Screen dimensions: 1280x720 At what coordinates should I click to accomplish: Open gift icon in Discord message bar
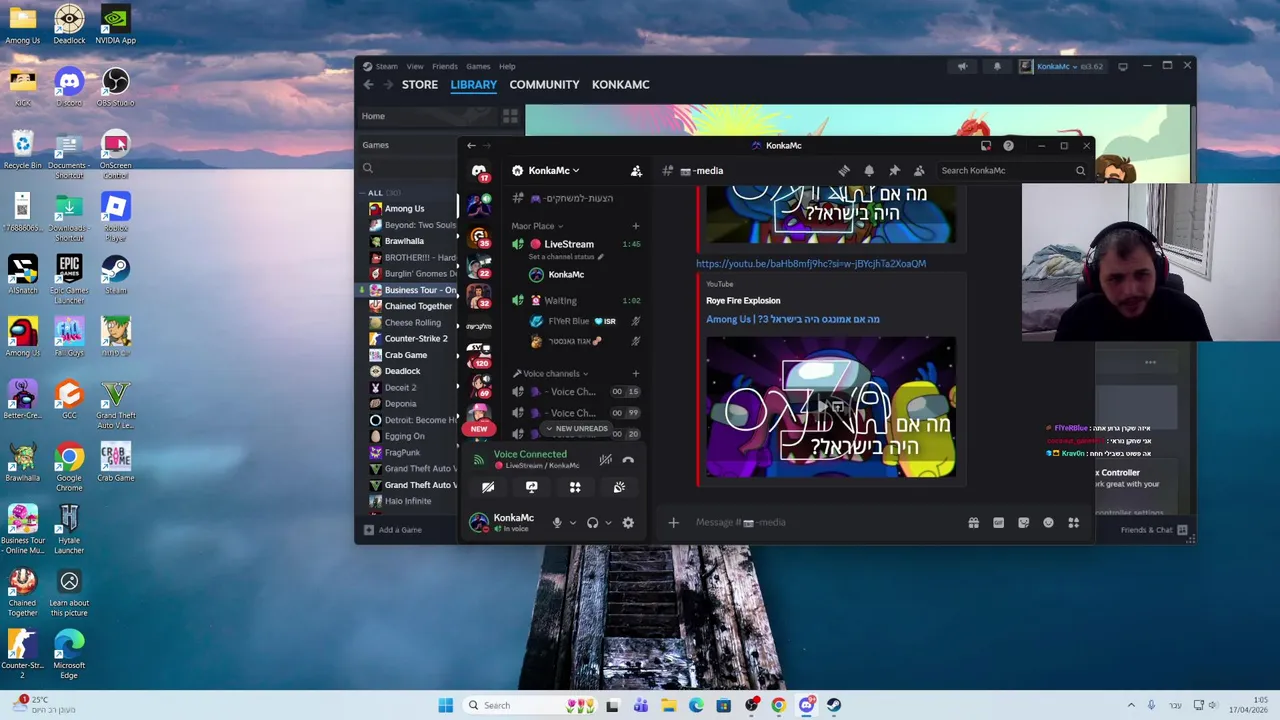(x=973, y=523)
